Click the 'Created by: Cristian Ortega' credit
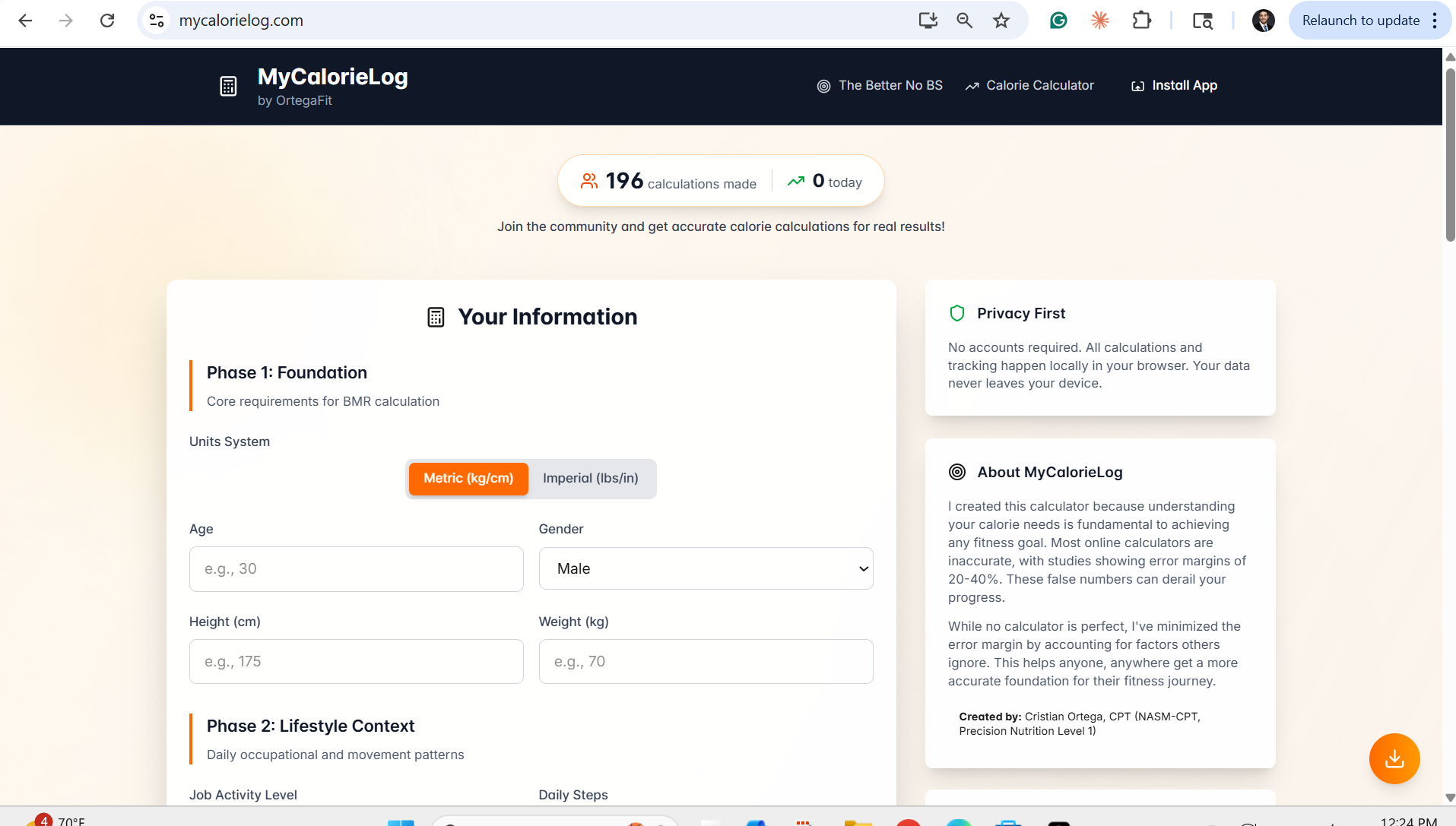Screen dimensions: 1456x826 click(x=1080, y=723)
